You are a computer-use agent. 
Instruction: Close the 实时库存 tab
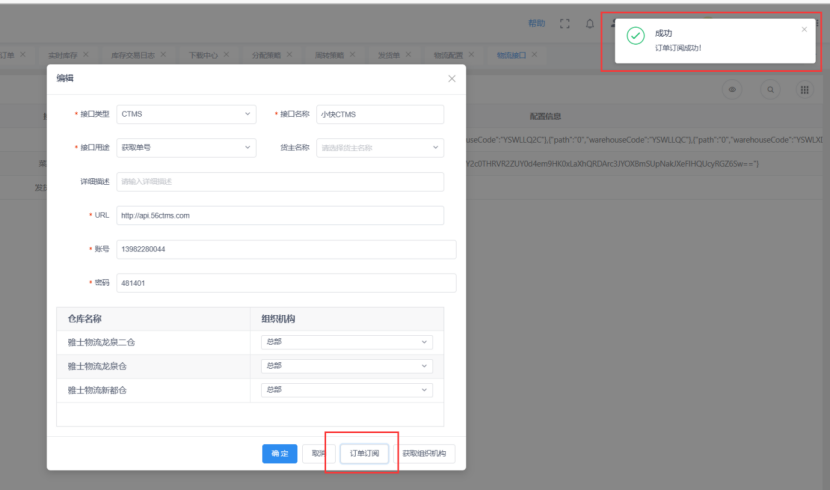pos(86,55)
